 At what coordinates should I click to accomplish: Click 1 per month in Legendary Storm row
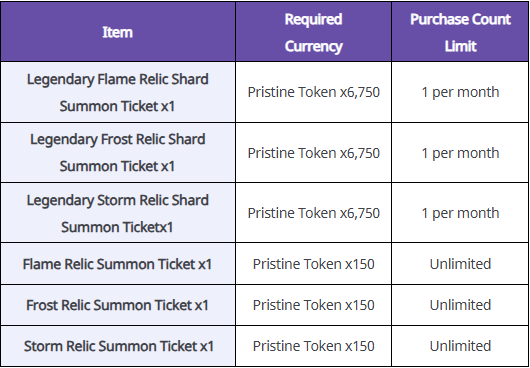click(460, 213)
